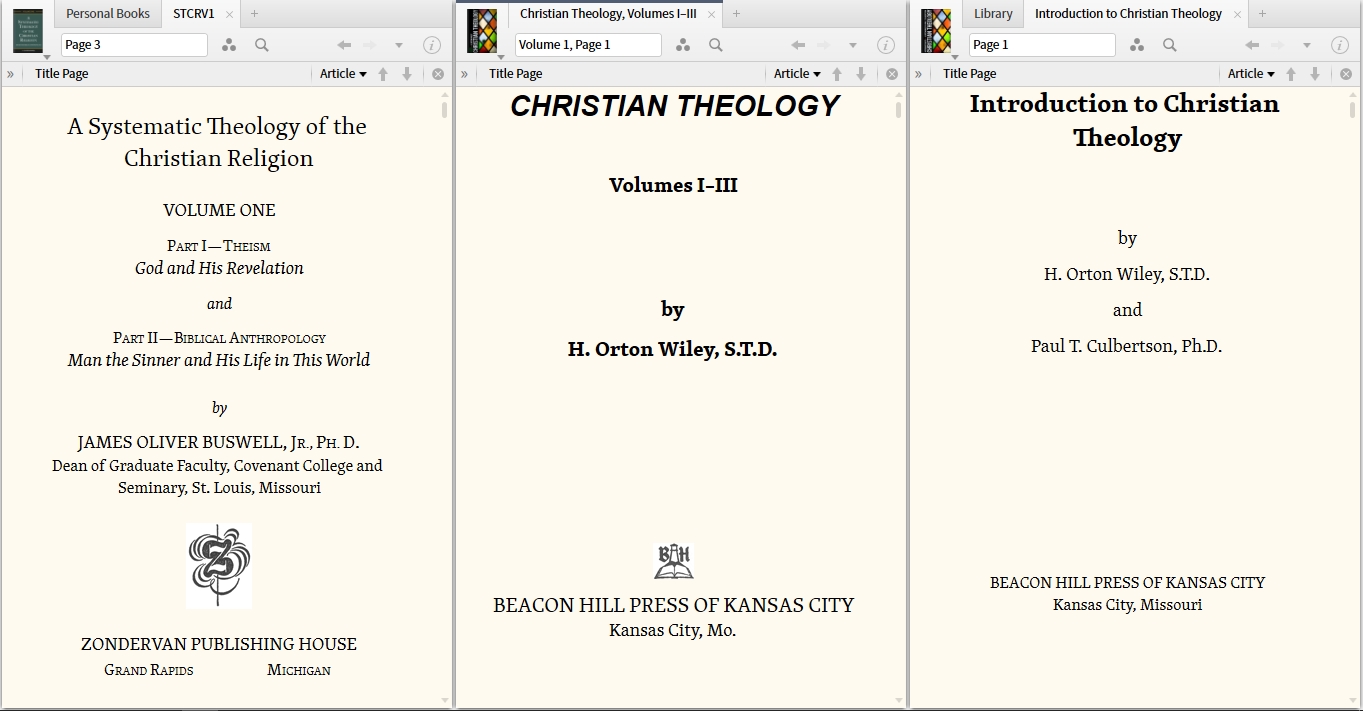Close locator bar in Introduction to Christian Theology panel
Image resolution: width=1363 pixels, height=711 pixels.
(x=1346, y=74)
